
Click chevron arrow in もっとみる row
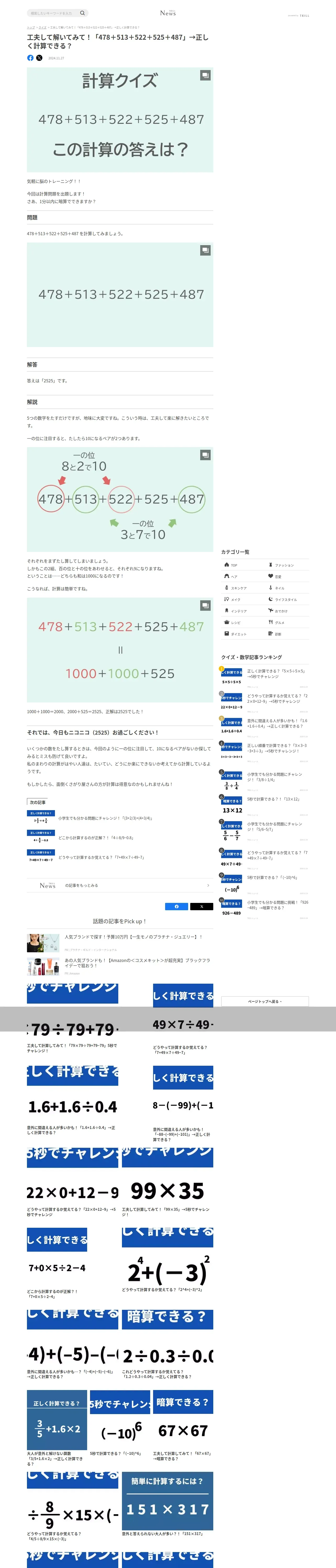(x=208, y=885)
